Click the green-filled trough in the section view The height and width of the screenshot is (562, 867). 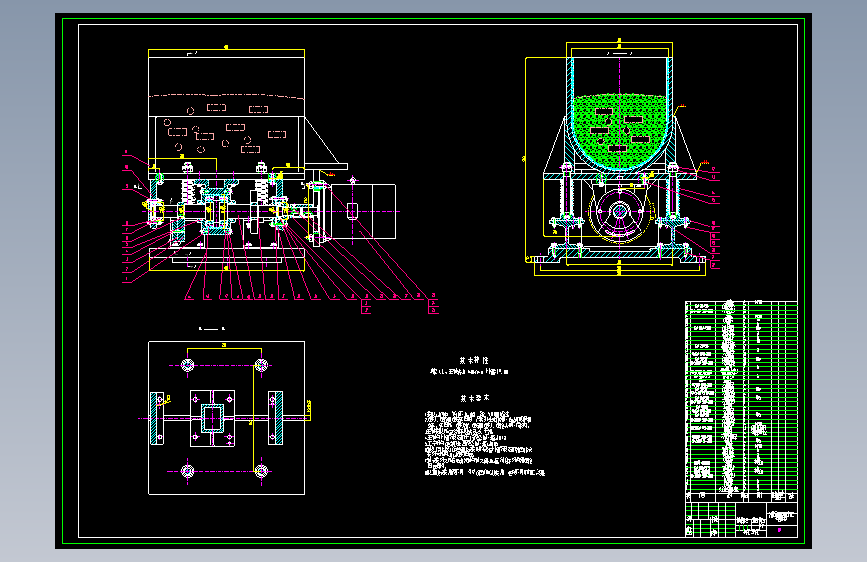pyautogui.click(x=620, y=131)
